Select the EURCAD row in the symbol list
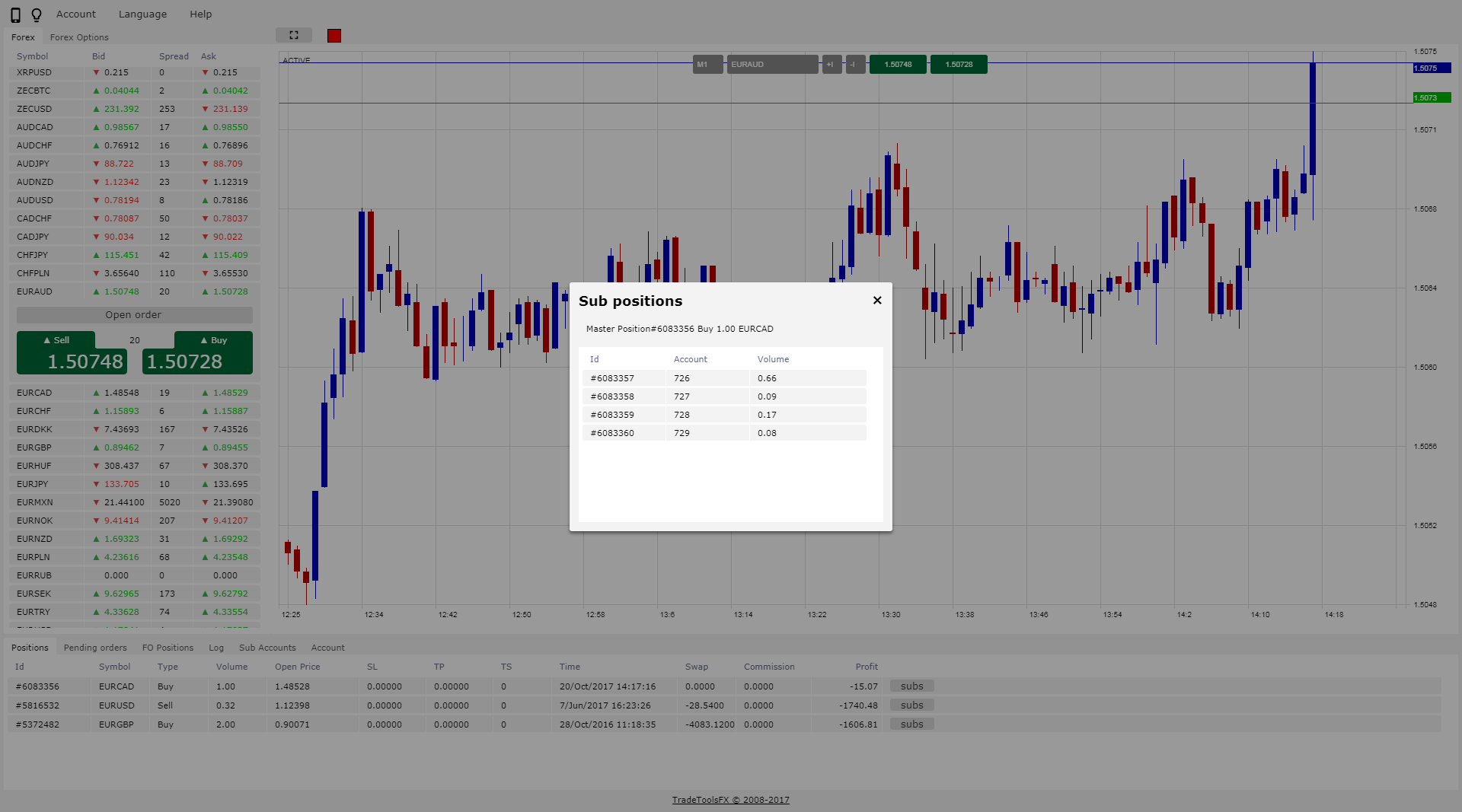 point(76,392)
